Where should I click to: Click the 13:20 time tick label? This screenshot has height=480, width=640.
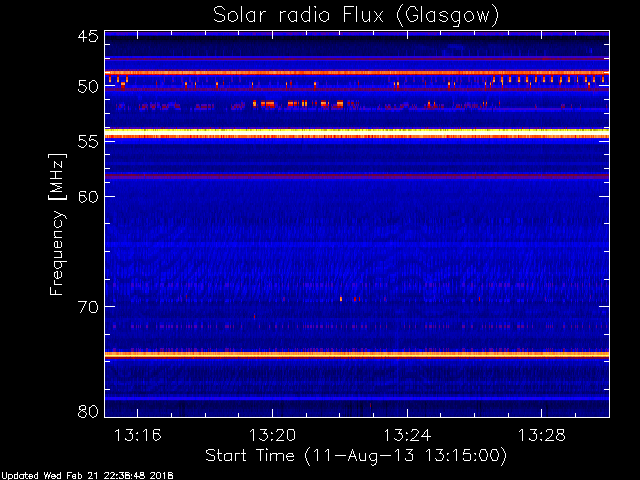coord(272,436)
